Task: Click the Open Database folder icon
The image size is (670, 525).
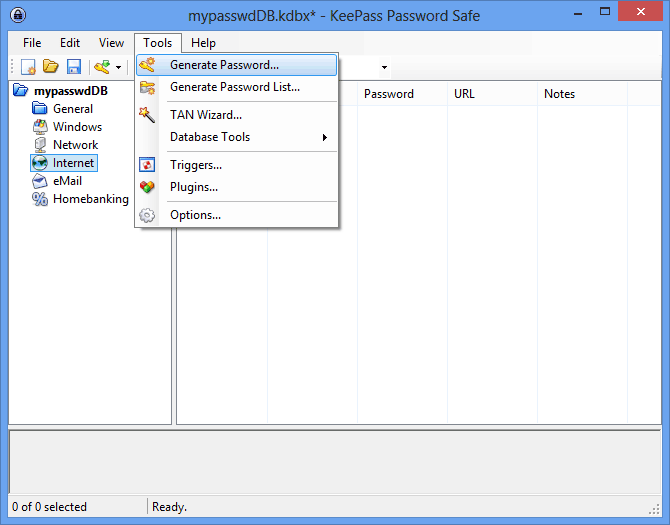Action: [x=51, y=67]
